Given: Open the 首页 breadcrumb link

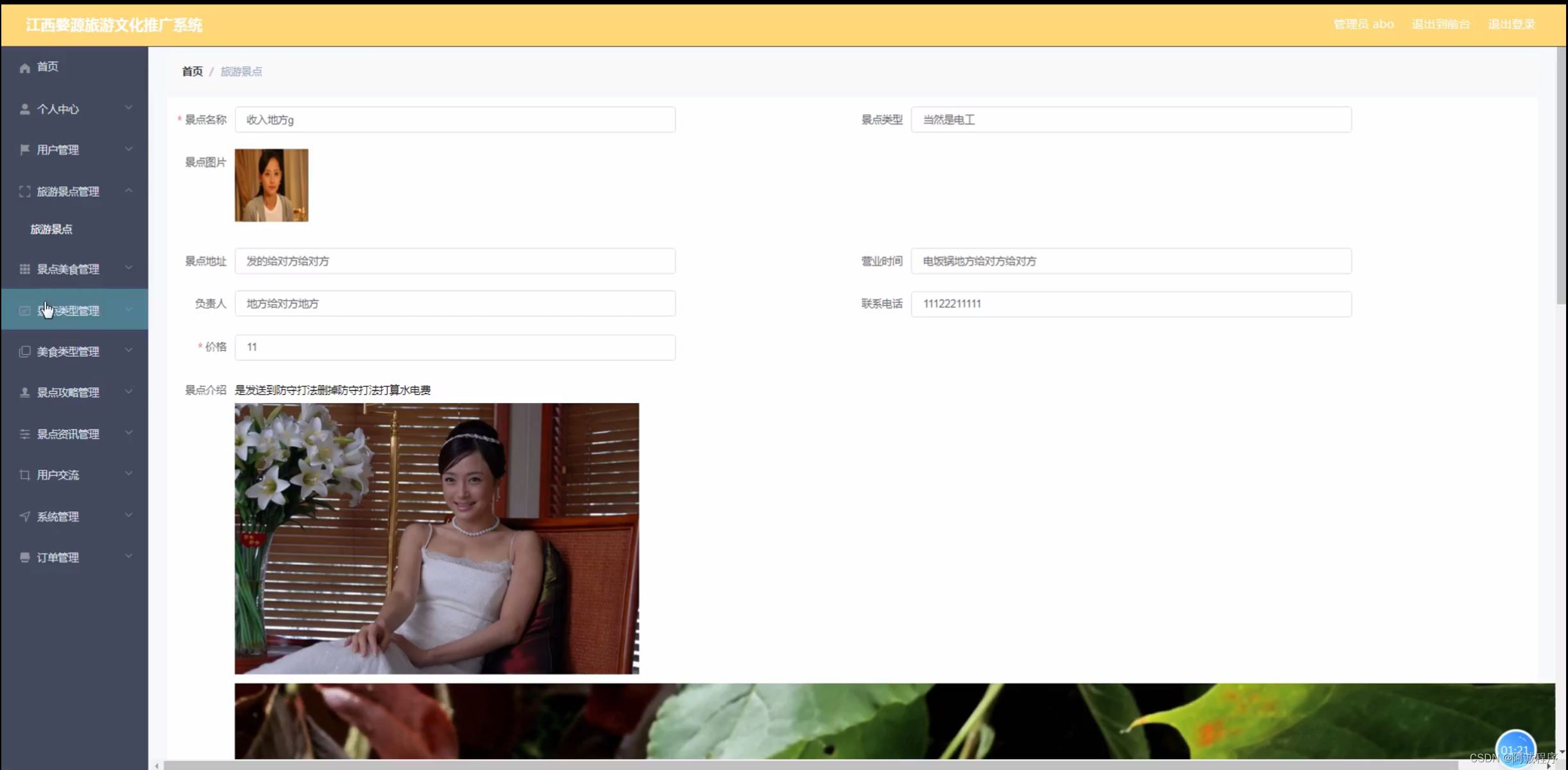Looking at the screenshot, I should coord(192,71).
